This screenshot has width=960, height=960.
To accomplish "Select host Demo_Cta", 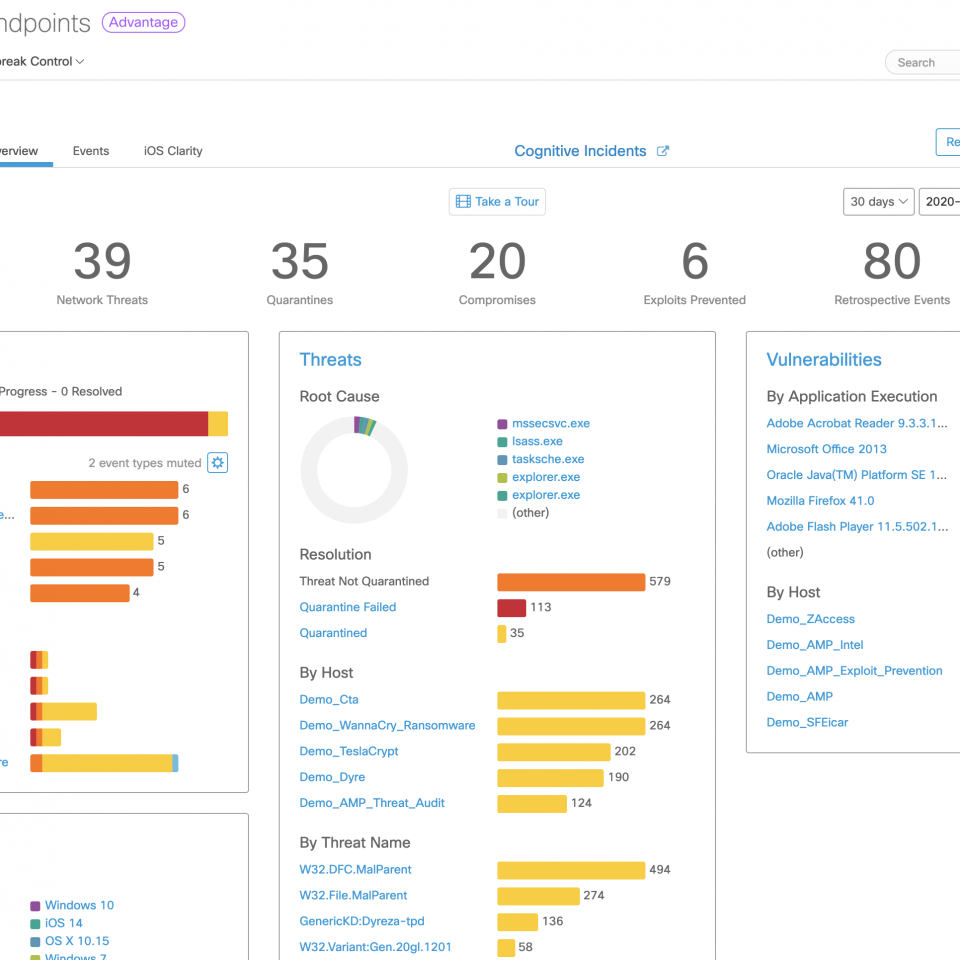I will click(329, 700).
